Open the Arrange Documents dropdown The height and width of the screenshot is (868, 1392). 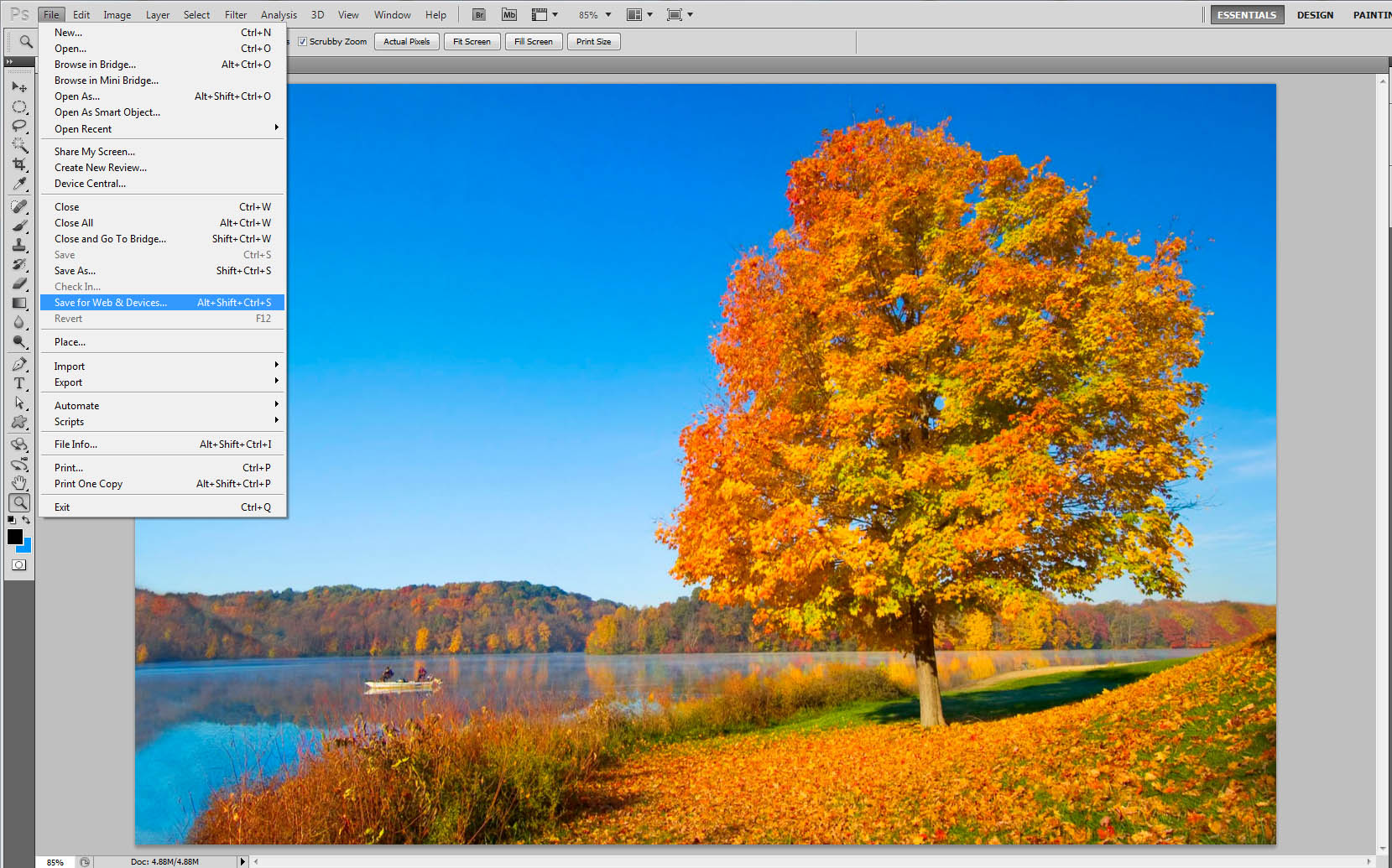[x=640, y=14]
